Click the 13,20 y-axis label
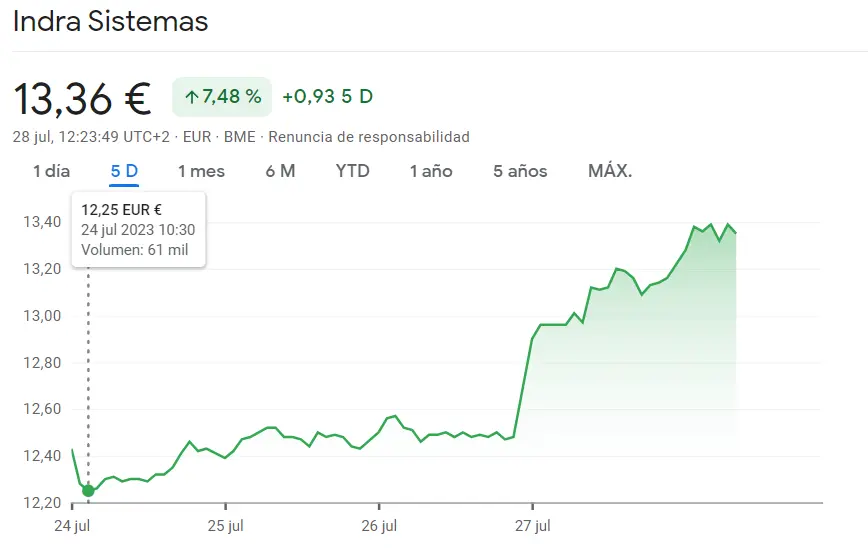 coord(42,269)
